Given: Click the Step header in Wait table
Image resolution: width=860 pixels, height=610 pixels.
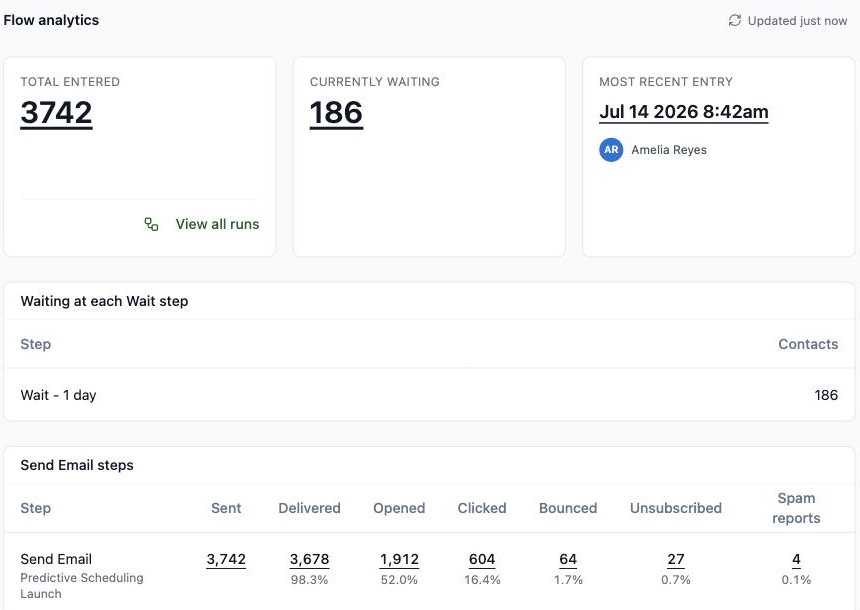Looking at the screenshot, I should (x=36, y=344).
